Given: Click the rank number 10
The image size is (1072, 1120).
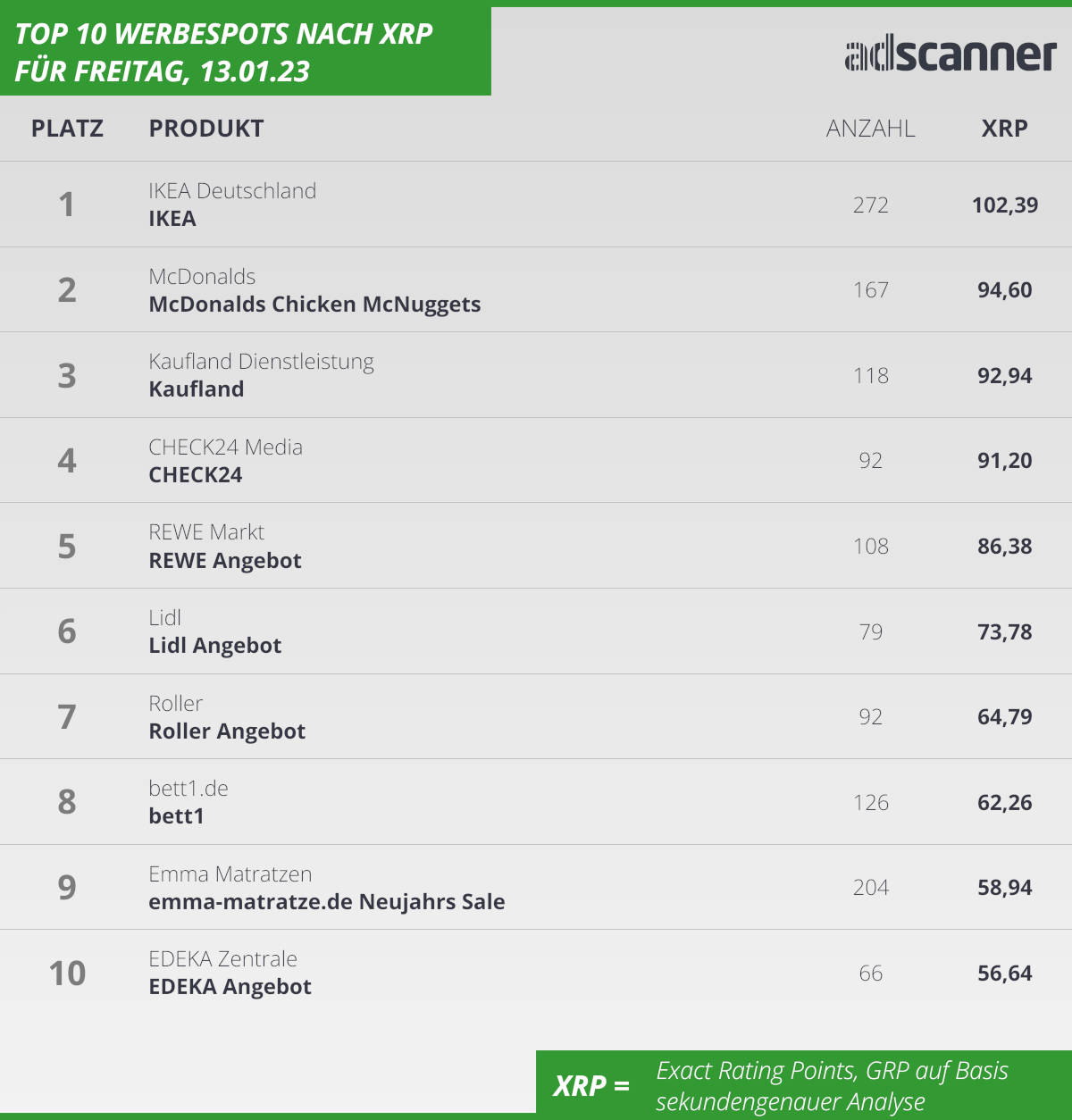Looking at the screenshot, I should pos(67,974).
